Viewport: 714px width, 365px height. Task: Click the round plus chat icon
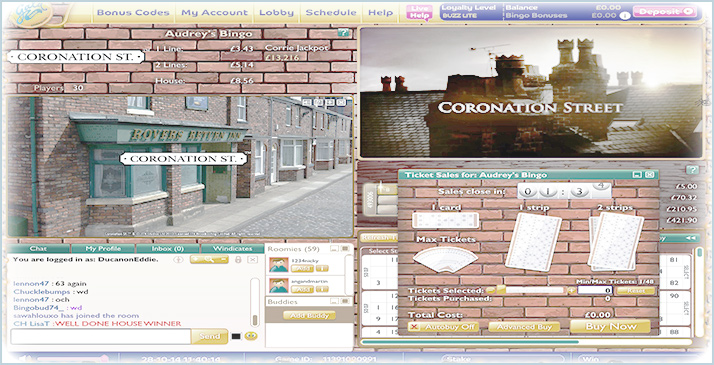coord(179,259)
